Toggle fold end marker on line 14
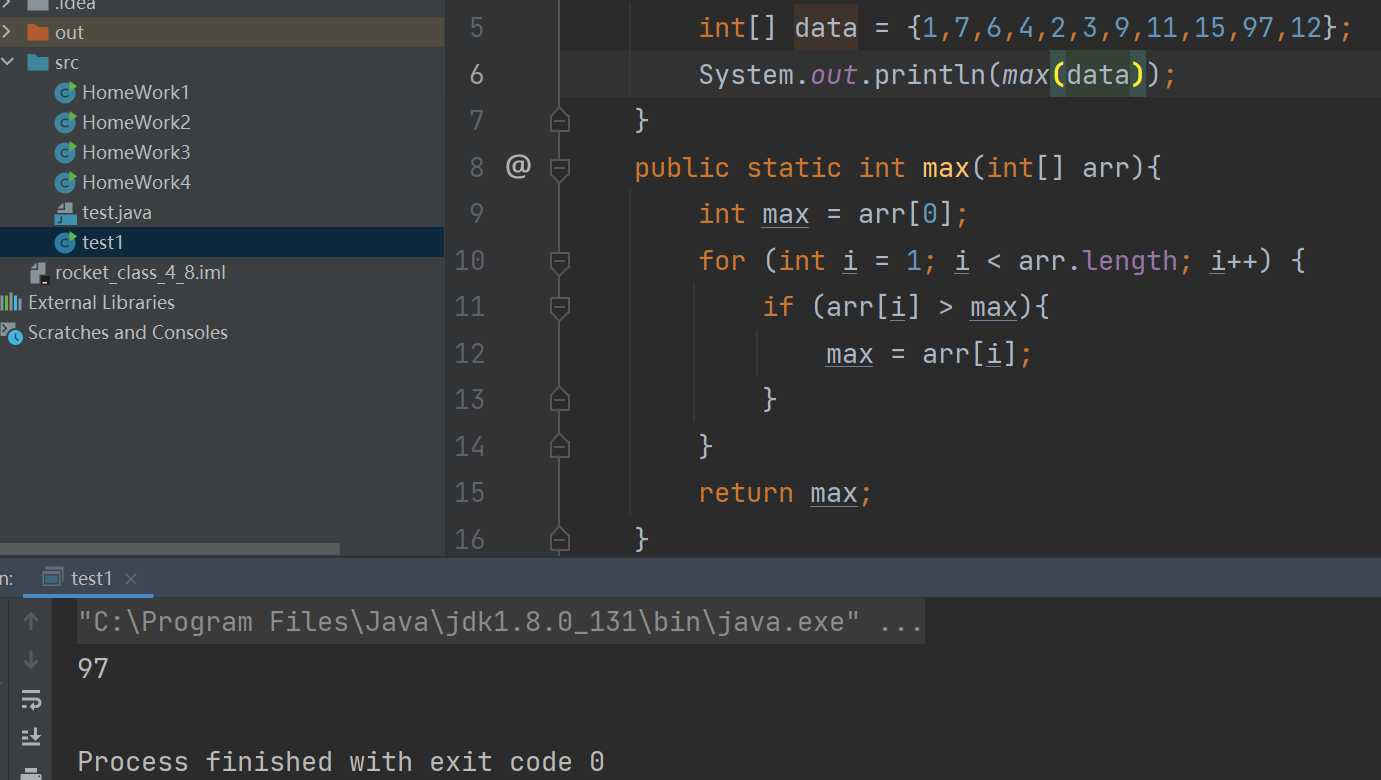 click(x=560, y=445)
